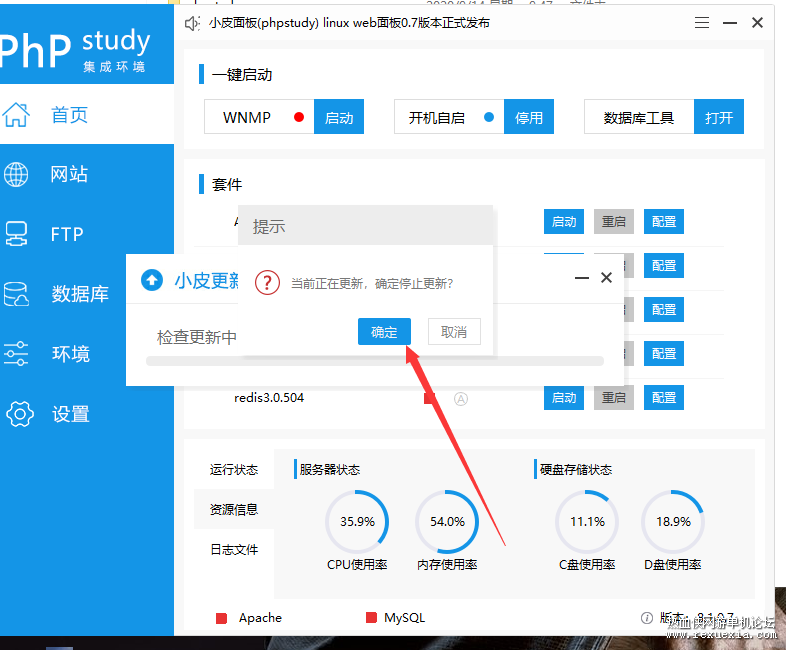Click the question mark icon in dialog
Viewport: 786px width, 650px height.
click(267, 283)
